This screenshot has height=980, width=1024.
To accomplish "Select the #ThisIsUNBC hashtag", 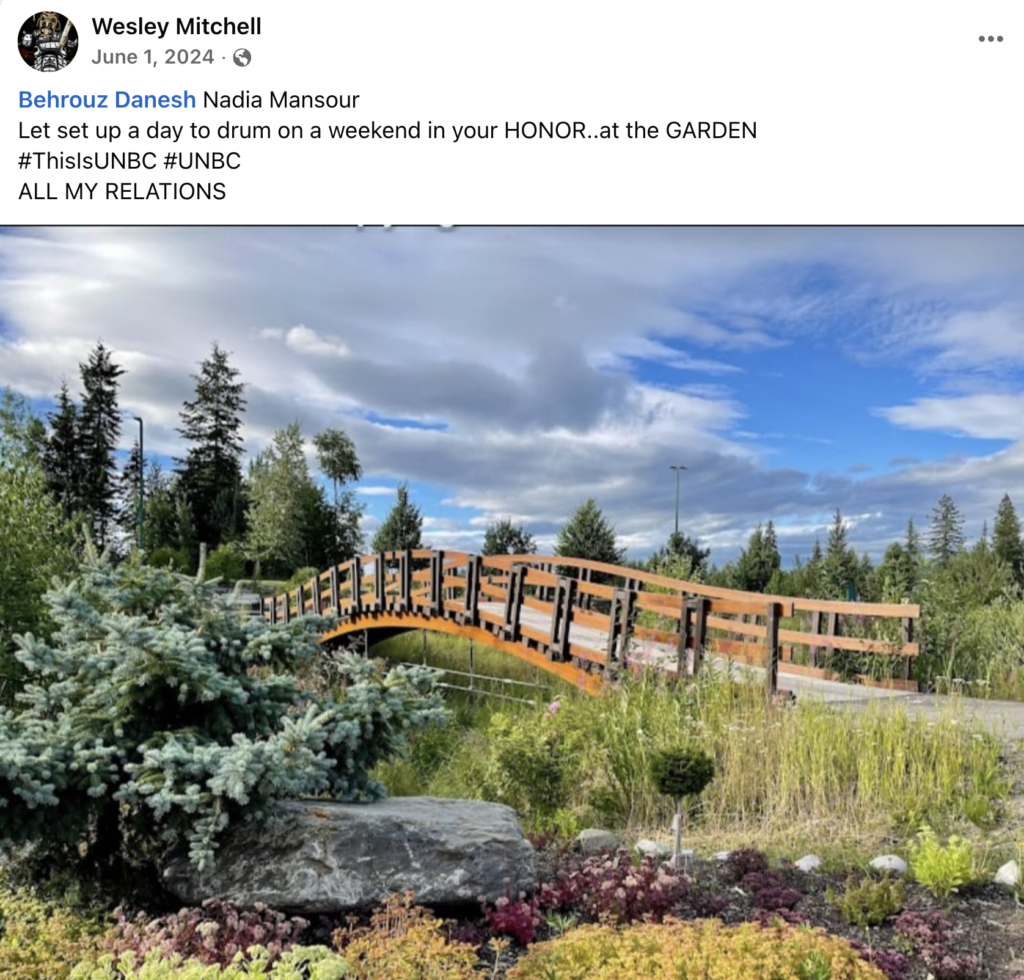I will [x=88, y=161].
